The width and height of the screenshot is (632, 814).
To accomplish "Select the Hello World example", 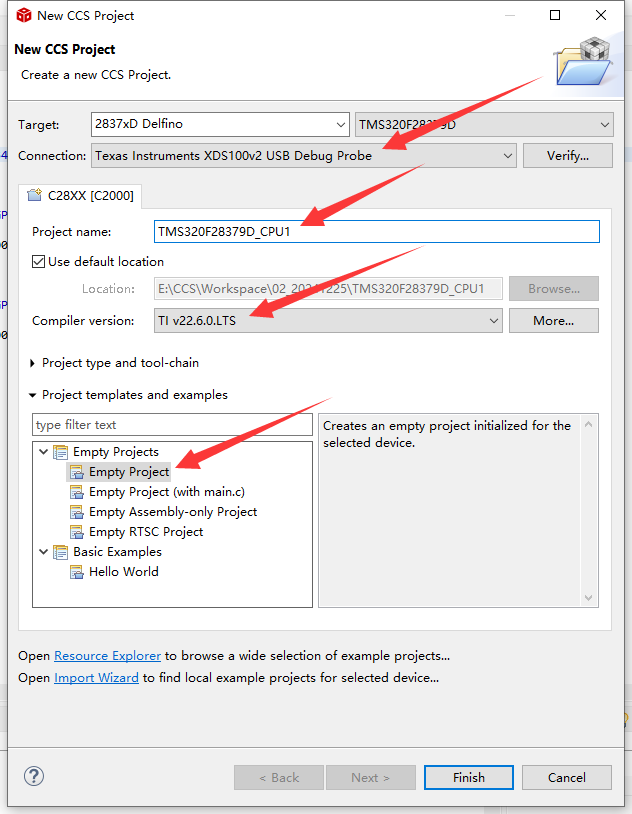I will pyautogui.click(x=124, y=572).
